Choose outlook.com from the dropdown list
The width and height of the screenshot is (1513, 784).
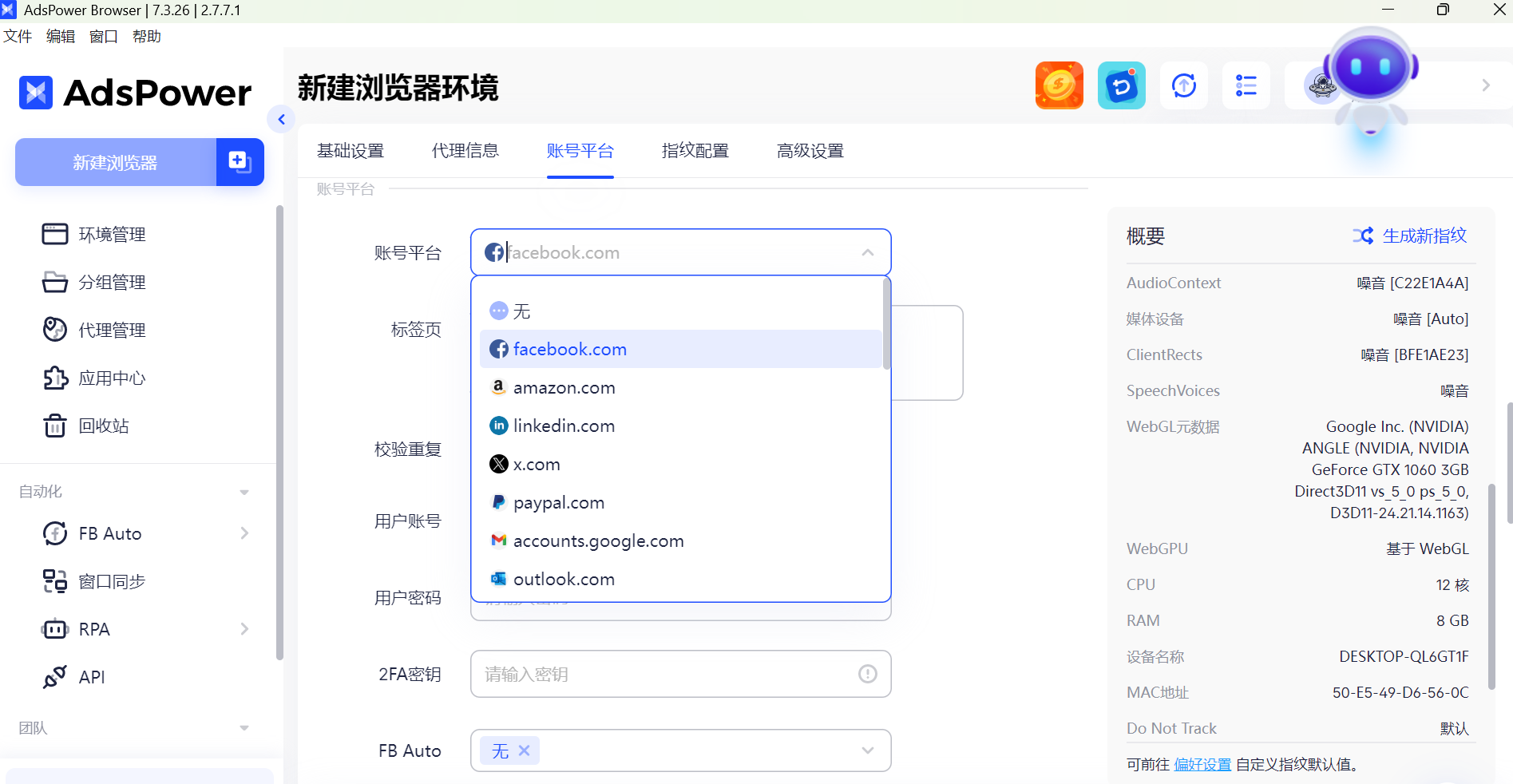pos(681,579)
